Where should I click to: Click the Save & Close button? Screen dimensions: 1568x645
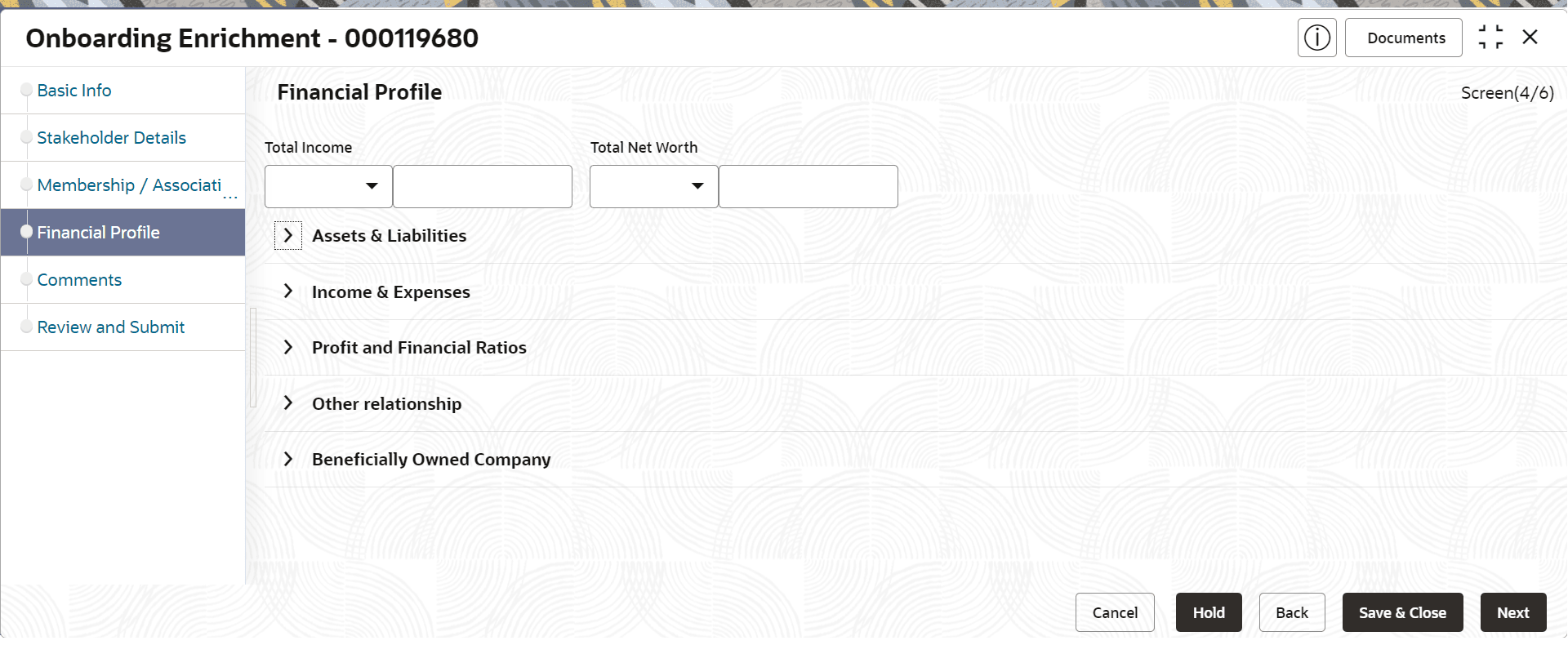1402,612
